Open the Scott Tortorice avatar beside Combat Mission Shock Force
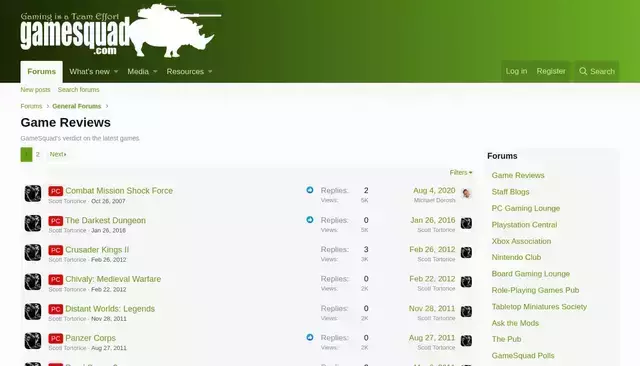The height and width of the screenshot is (366, 640). pyautogui.click(x=33, y=194)
